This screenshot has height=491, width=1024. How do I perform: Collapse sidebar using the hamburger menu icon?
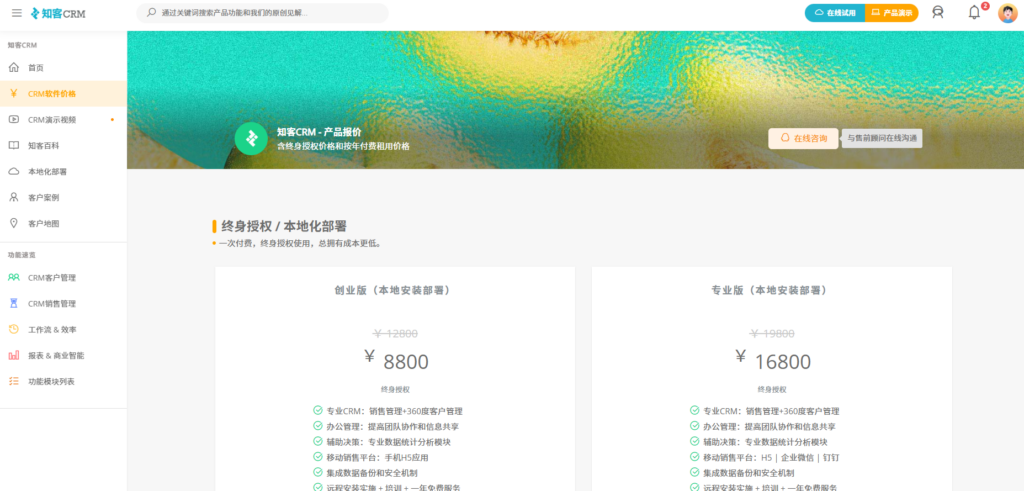(x=16, y=13)
